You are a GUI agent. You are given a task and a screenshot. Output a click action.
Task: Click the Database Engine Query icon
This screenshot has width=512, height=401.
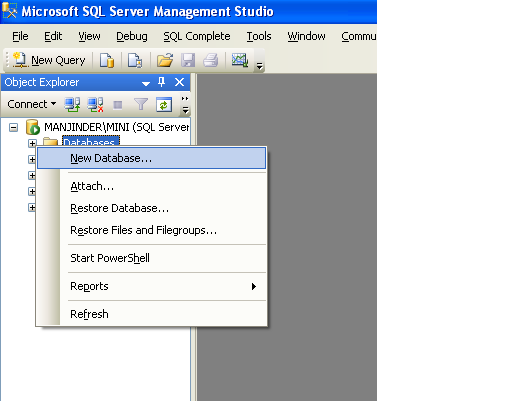[x=107, y=60]
